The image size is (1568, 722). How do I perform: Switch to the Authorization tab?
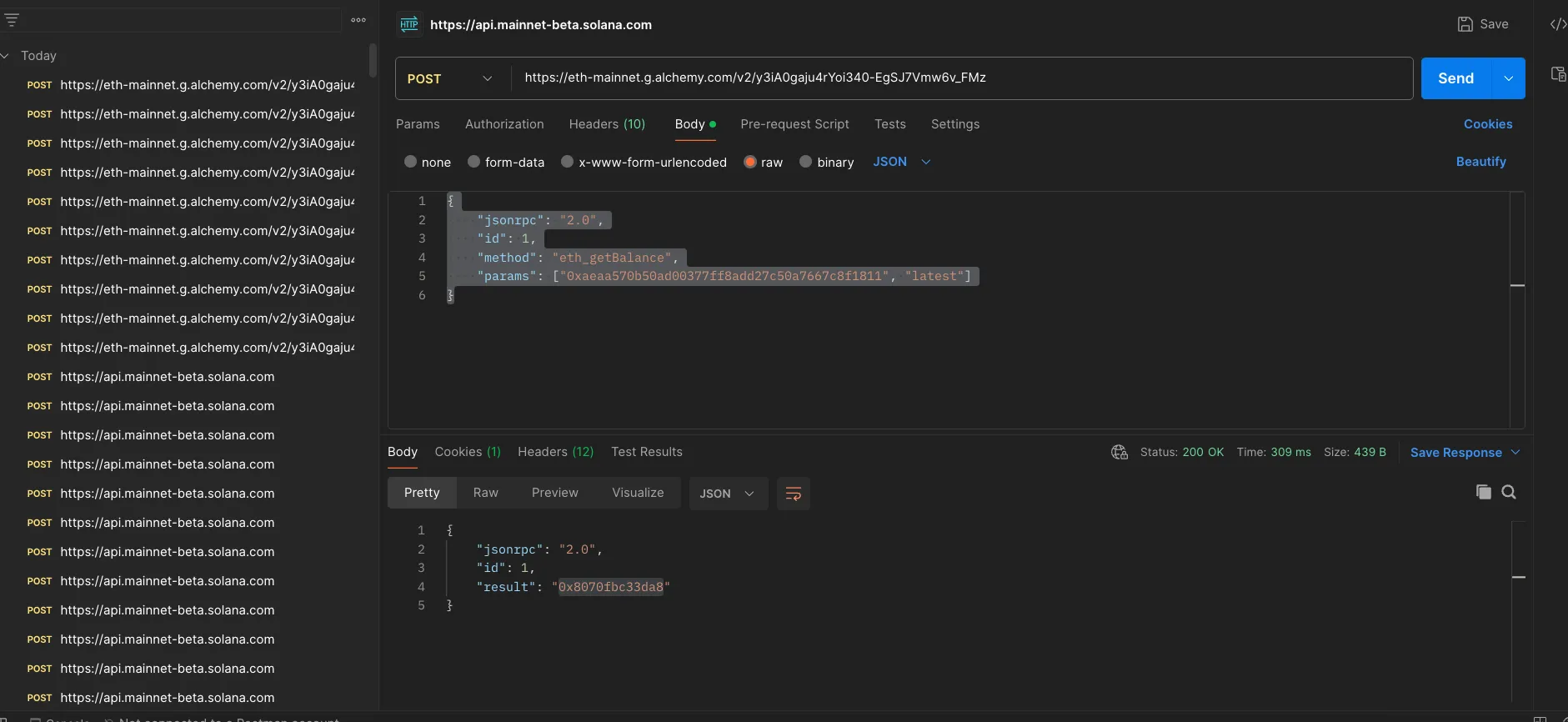[x=504, y=124]
